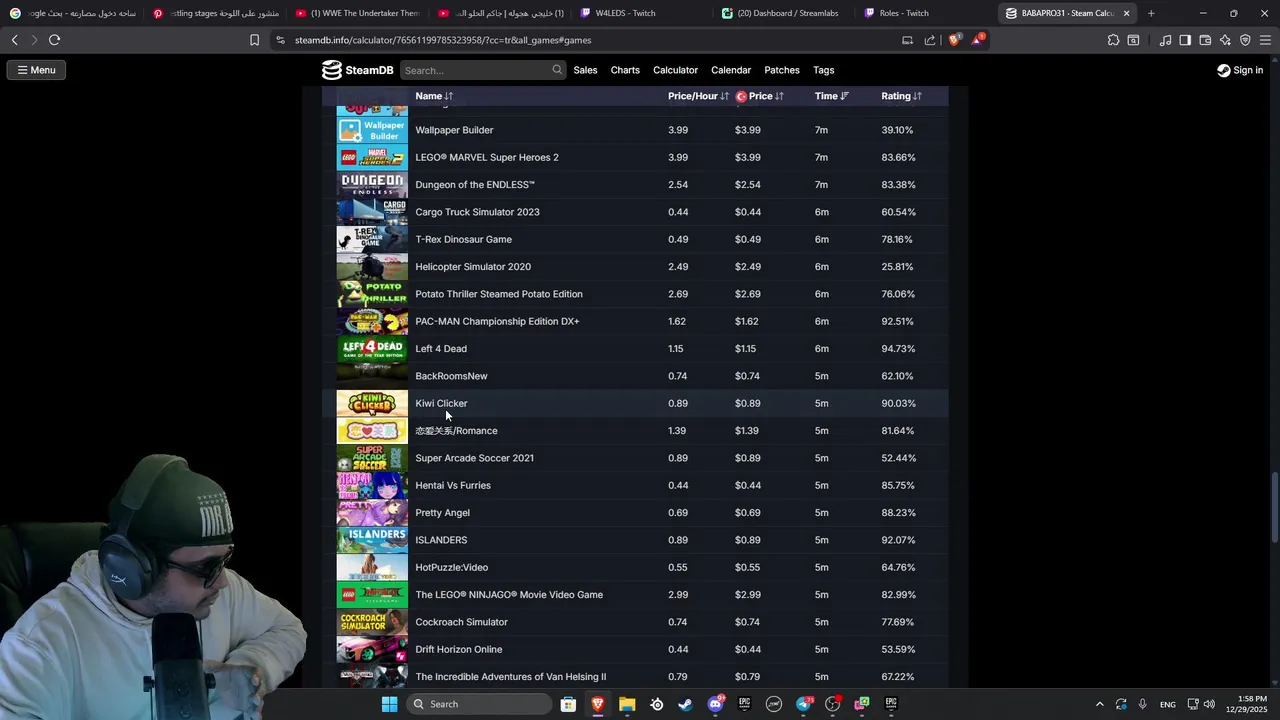Sort the table by Price/Hour column
This screenshot has width=1280, height=720.
click(698, 96)
